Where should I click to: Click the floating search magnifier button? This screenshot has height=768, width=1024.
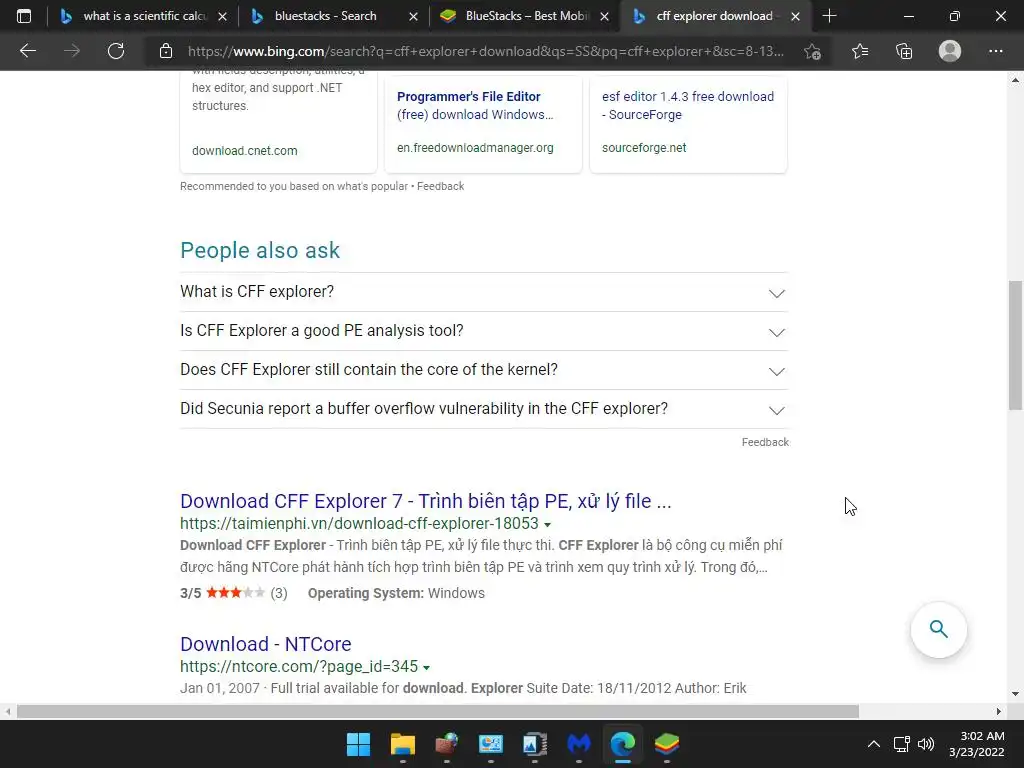click(x=938, y=630)
